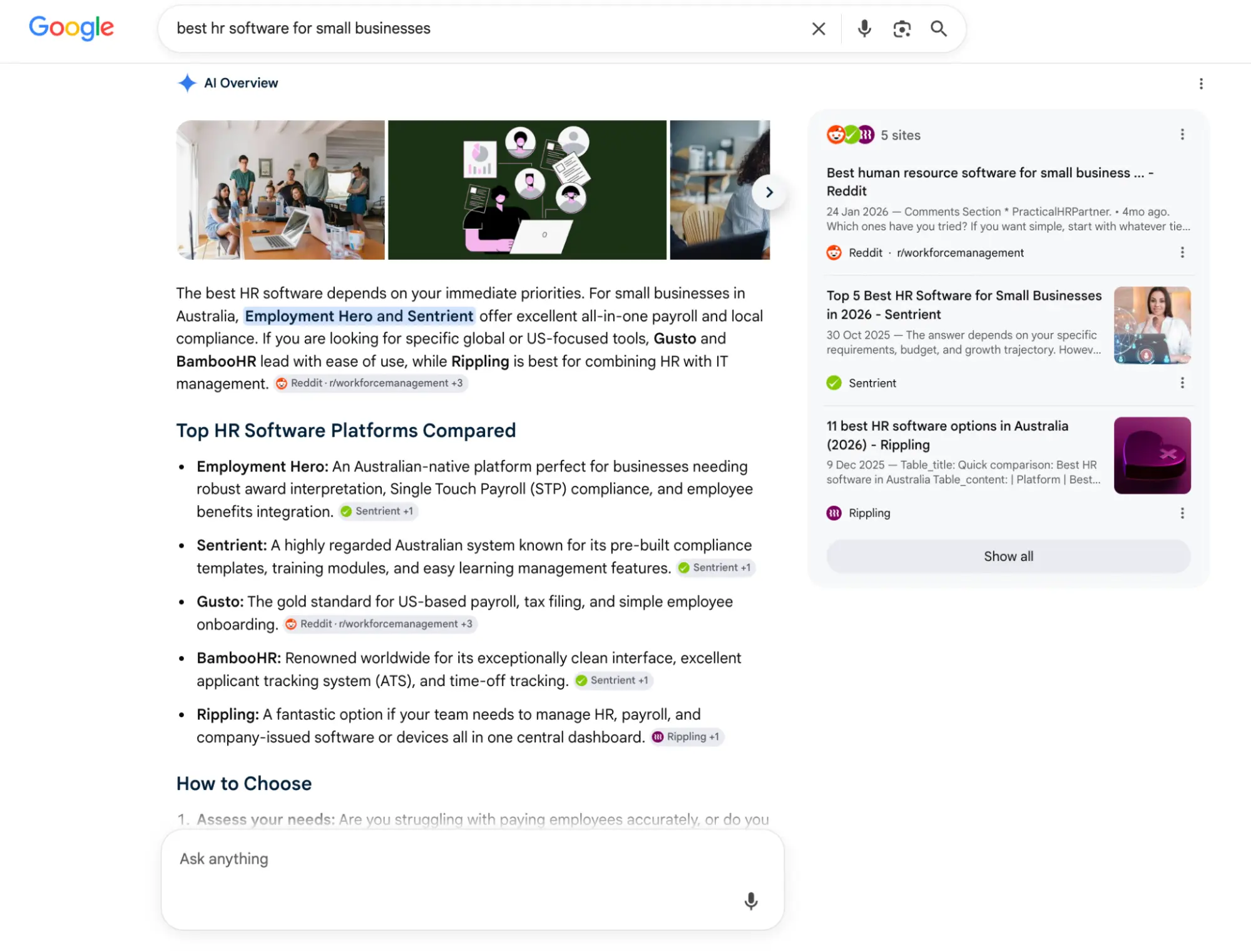Screen dimensions: 1251x952
Task: Click the Reddit favicon next to r/workforcemanagement
Action: click(x=834, y=253)
